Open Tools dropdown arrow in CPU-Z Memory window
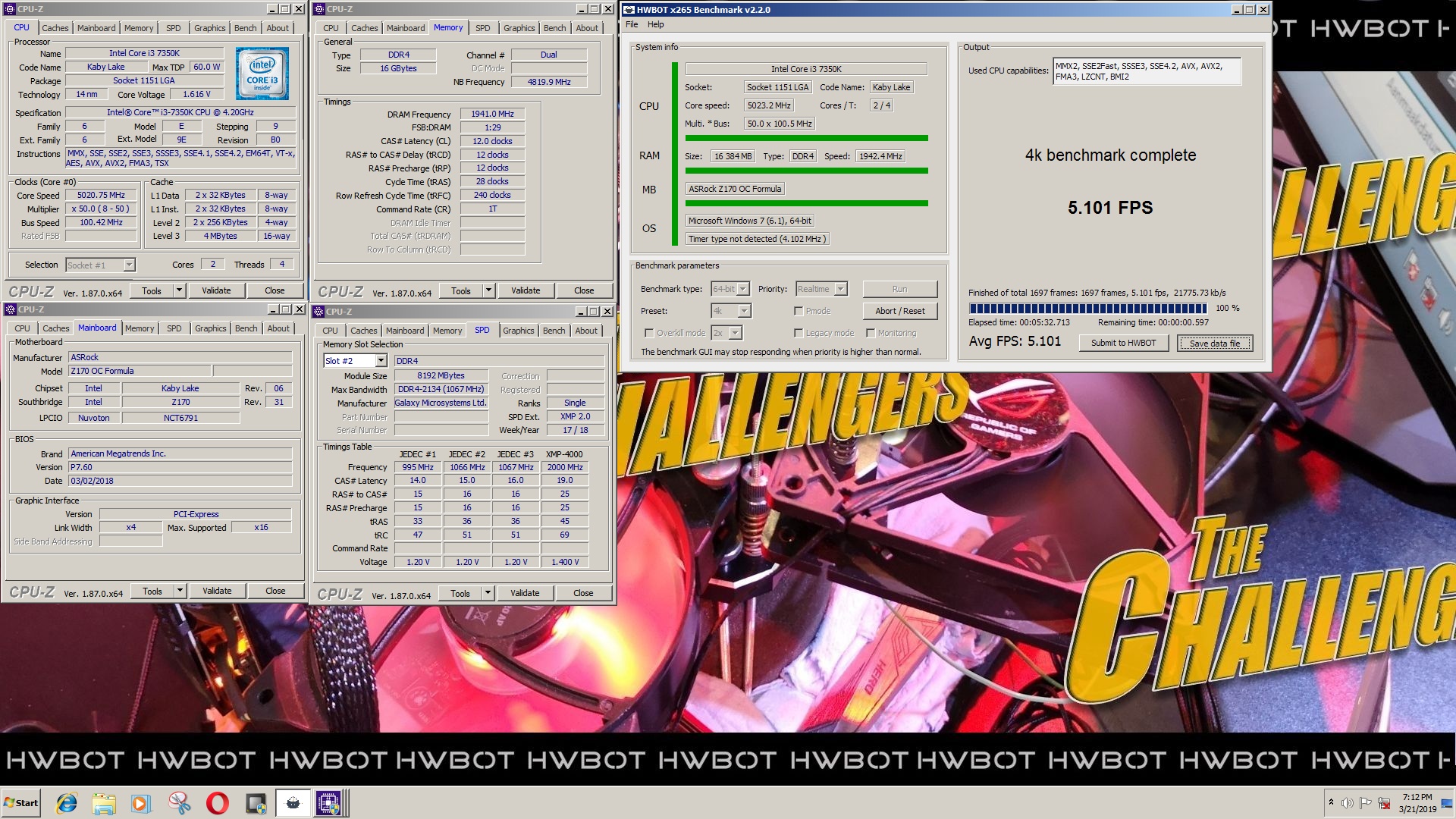This screenshot has height=819, width=1456. pos(489,290)
